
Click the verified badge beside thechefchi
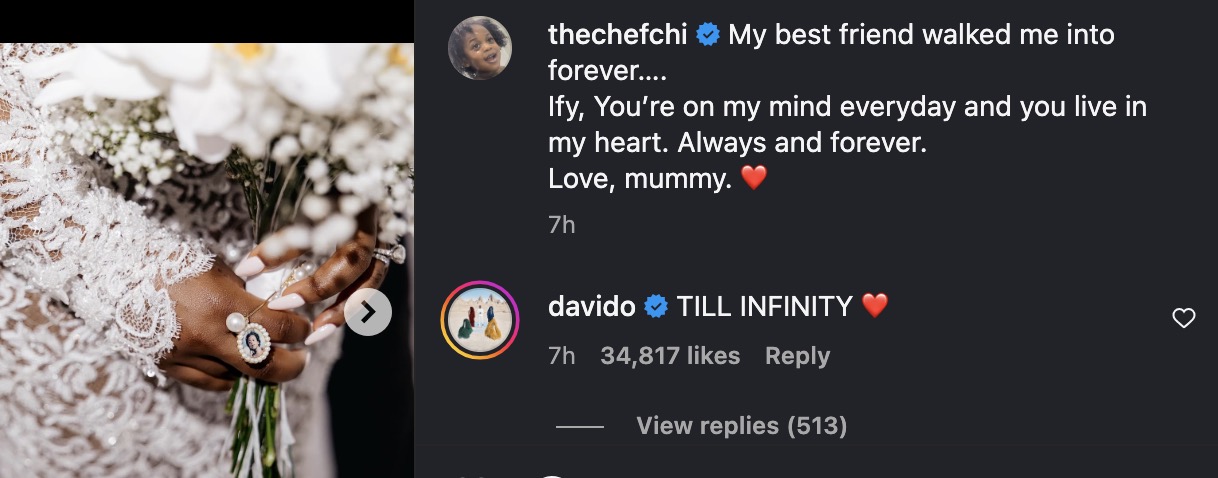point(708,35)
